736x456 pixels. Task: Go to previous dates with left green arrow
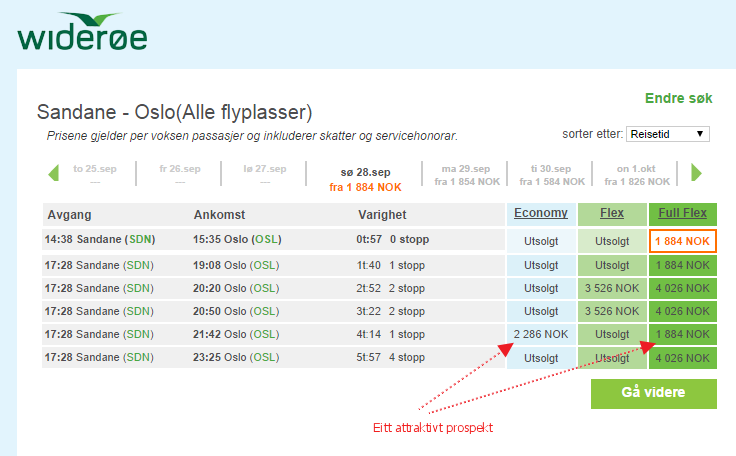click(x=54, y=173)
